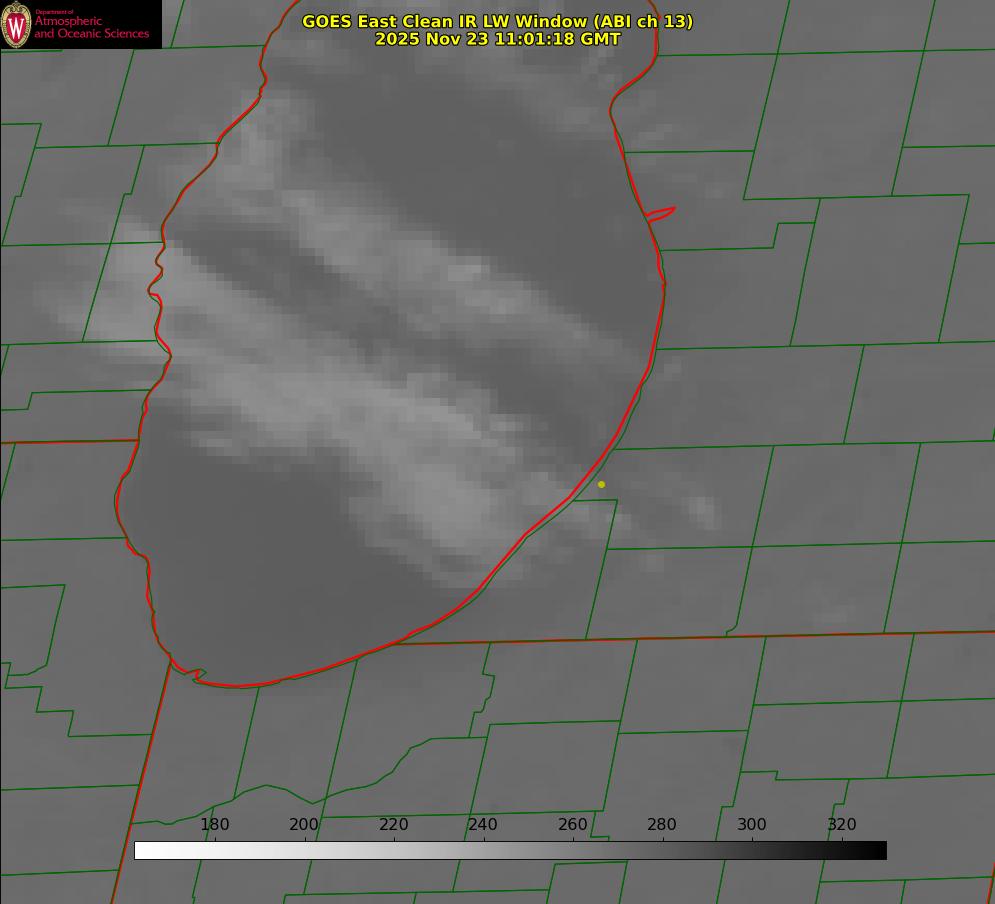The image size is (995, 904).
Task: Click the 320 label on the colorbar
Action: (x=841, y=824)
